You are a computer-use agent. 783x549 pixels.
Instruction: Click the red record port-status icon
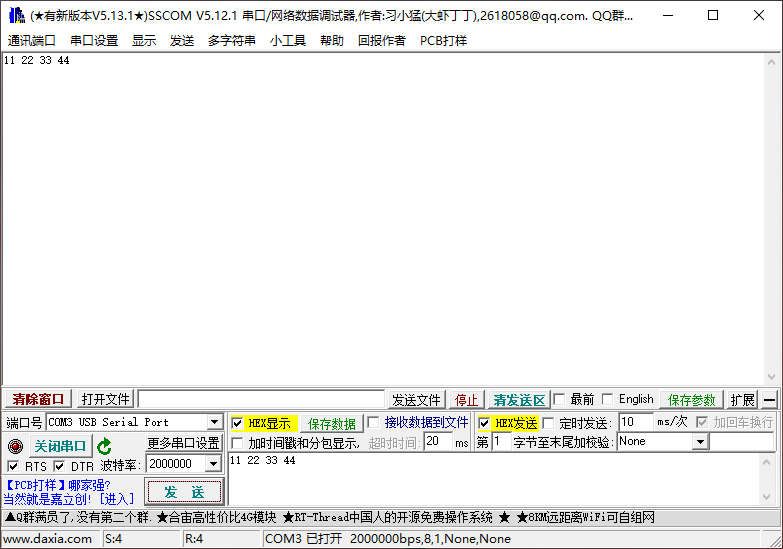[15, 446]
